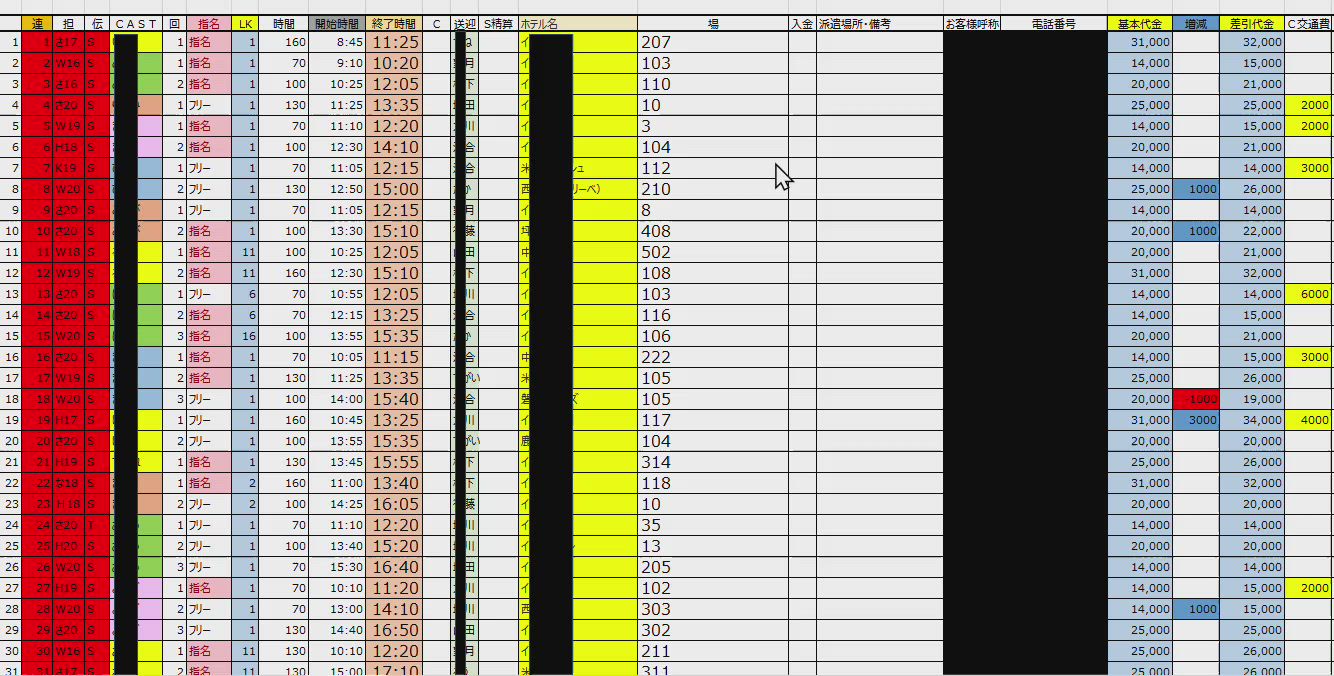Click the 16:05 end time cell
This screenshot has width=1334, height=676.
coord(394,504)
